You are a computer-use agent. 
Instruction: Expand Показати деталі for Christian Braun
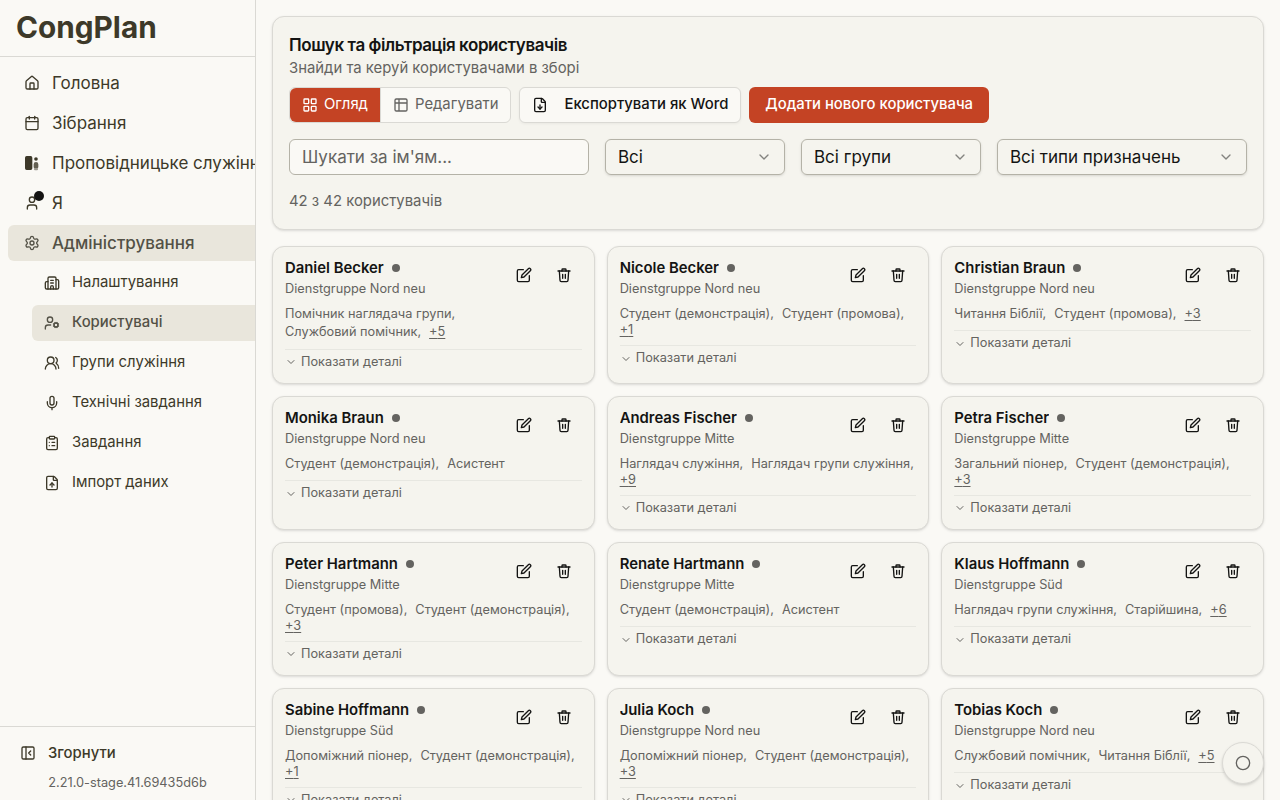[x=1013, y=342]
